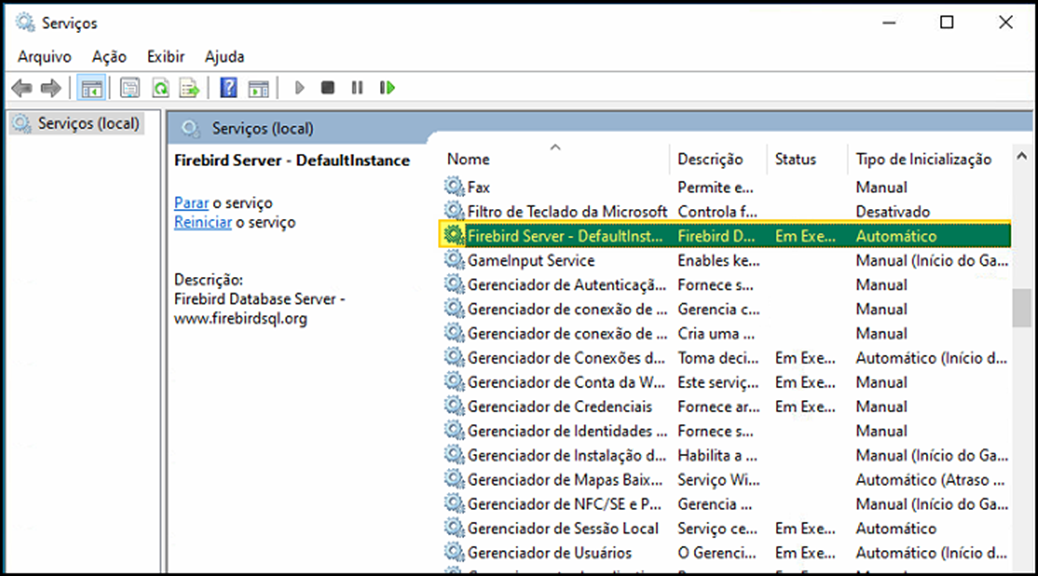Click the 'Firebird D...' description cell
This screenshot has height=576, width=1038.
pyautogui.click(x=716, y=236)
